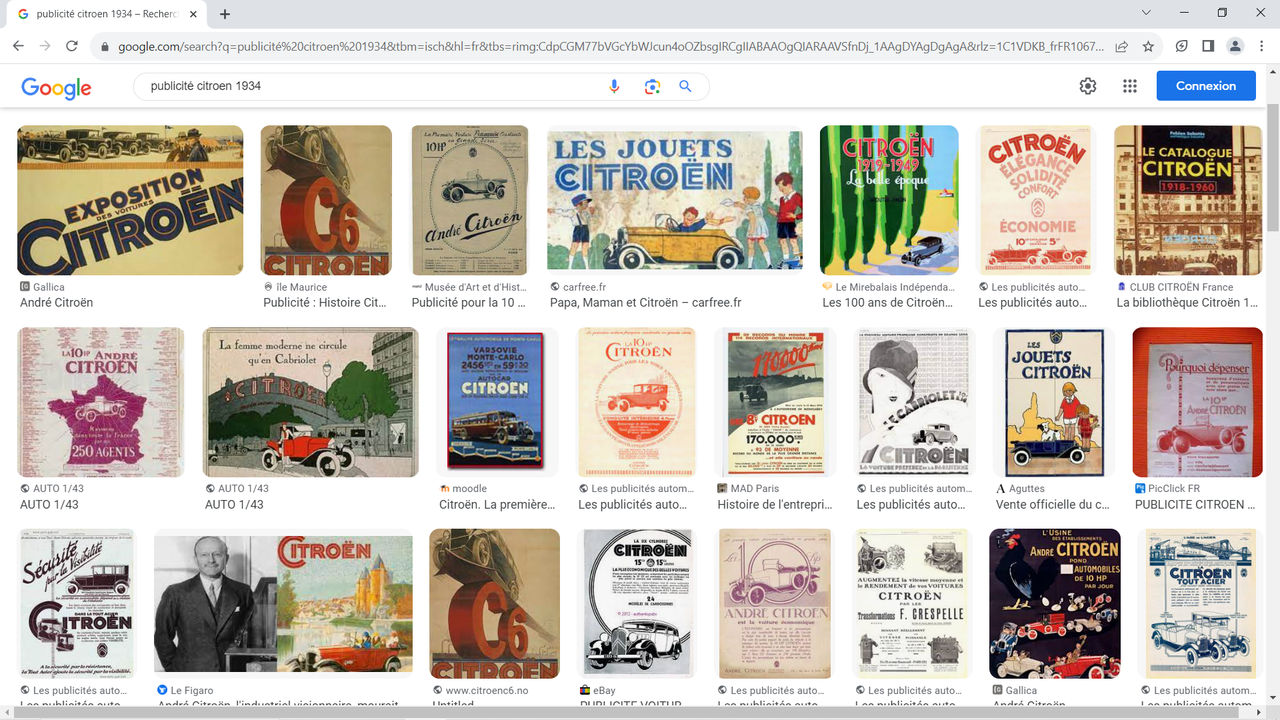Screen dimensions: 1280x720
Task: Open the 'Pourquoi dépenser' red poster image
Action: 1198,402
